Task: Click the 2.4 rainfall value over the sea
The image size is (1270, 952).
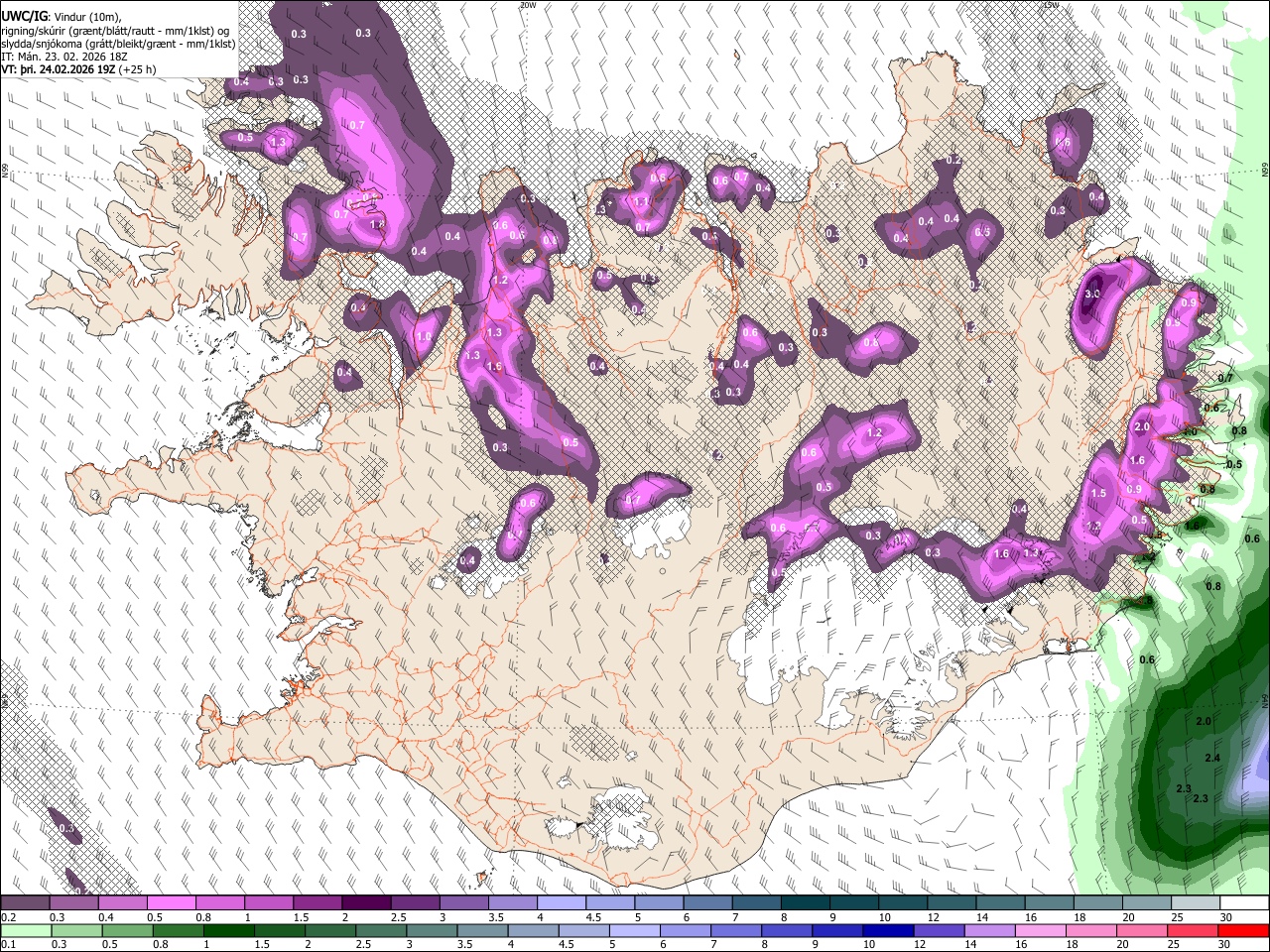Action: [x=1211, y=759]
